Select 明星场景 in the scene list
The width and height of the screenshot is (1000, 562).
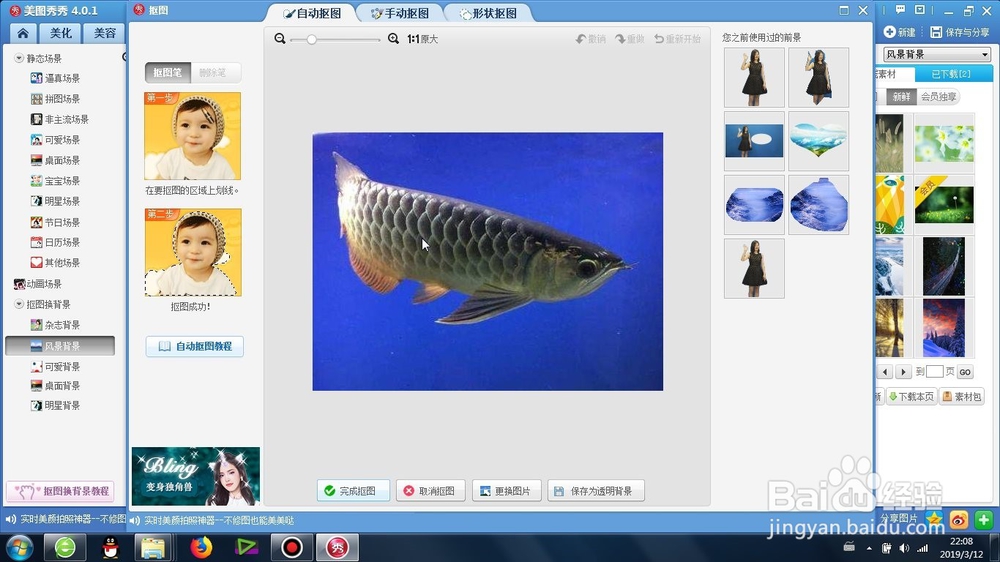coord(55,201)
